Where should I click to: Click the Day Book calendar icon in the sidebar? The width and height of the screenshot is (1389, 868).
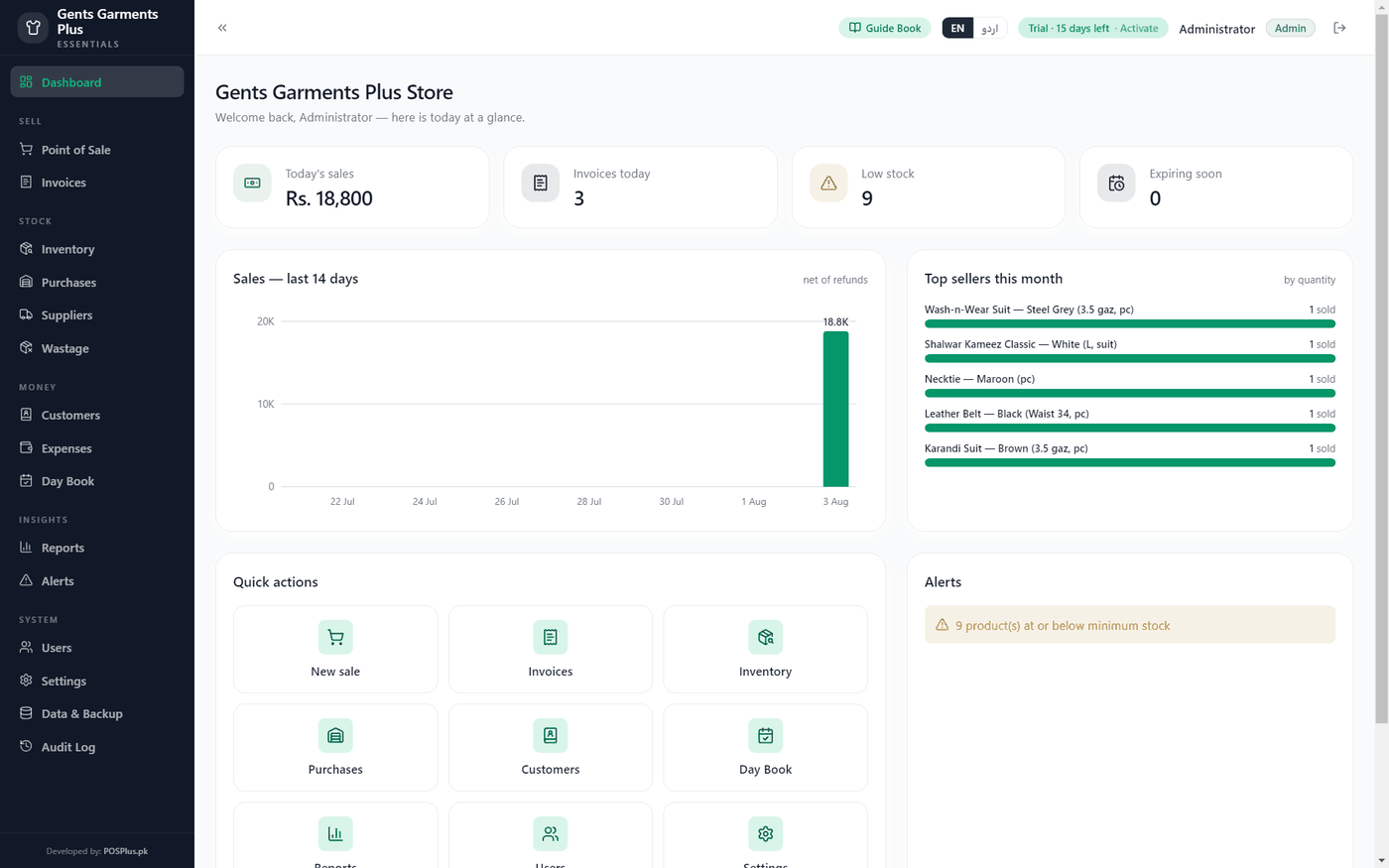point(26,481)
